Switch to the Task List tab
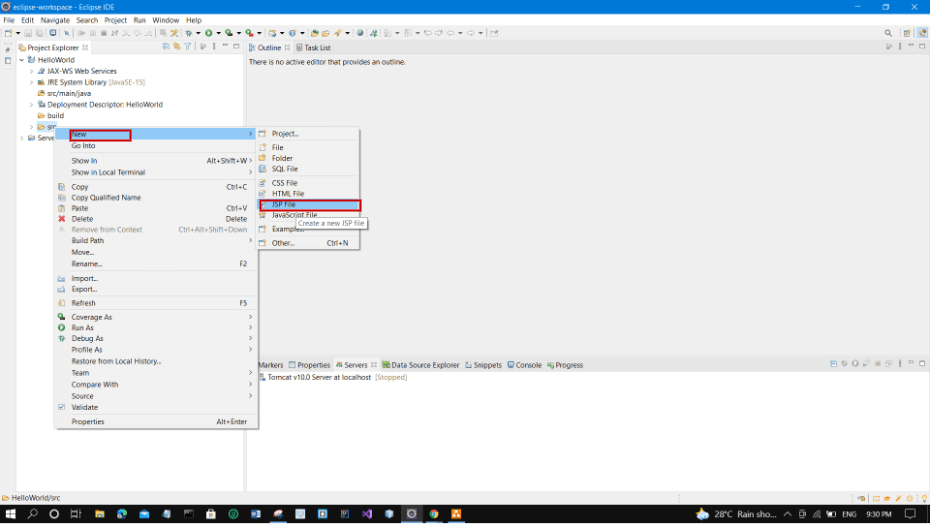The height and width of the screenshot is (525, 931). tap(313, 48)
